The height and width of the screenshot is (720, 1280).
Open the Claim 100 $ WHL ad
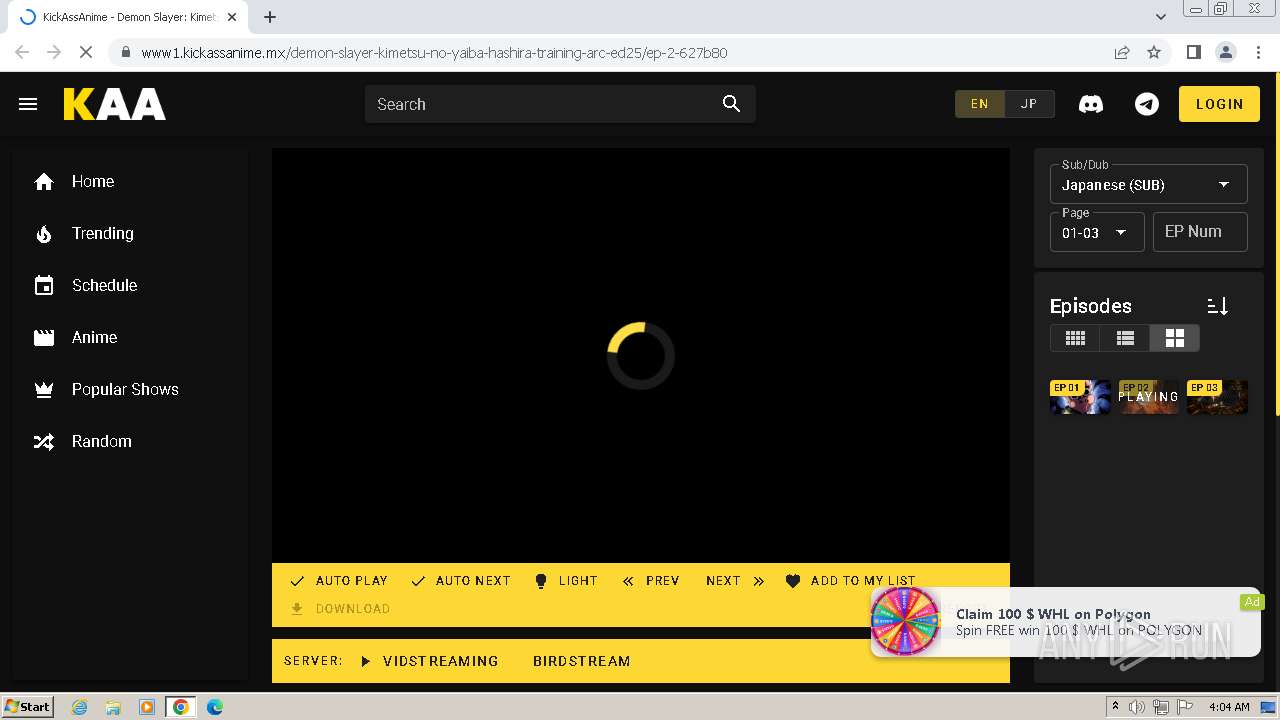click(1065, 622)
